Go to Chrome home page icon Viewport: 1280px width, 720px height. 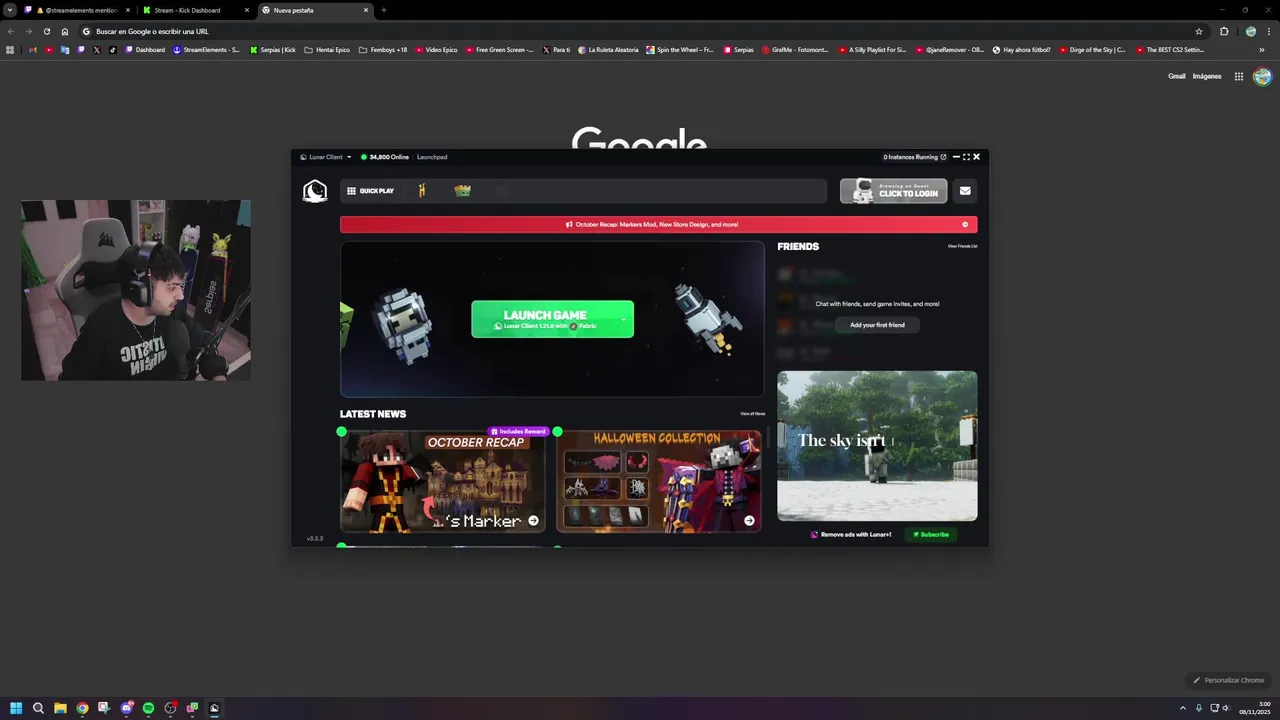click(x=65, y=31)
